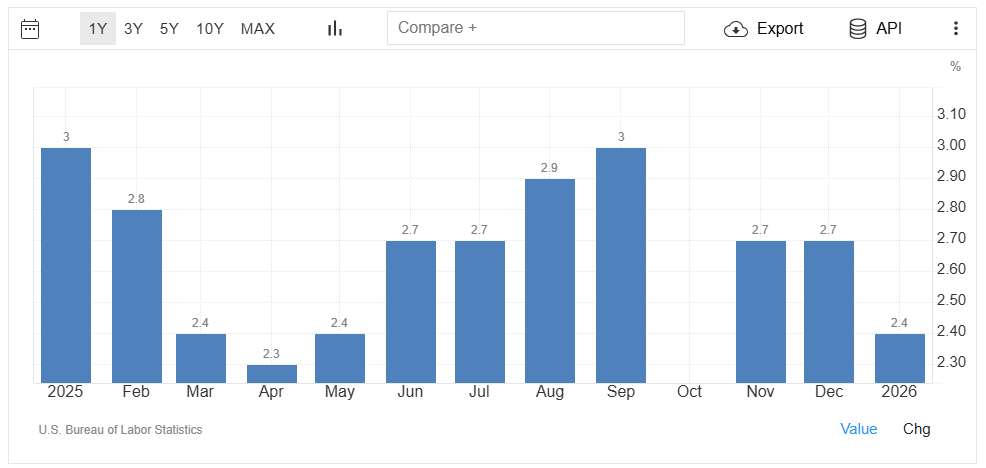Switch to the 5Y time range
986x468 pixels.
(x=169, y=28)
